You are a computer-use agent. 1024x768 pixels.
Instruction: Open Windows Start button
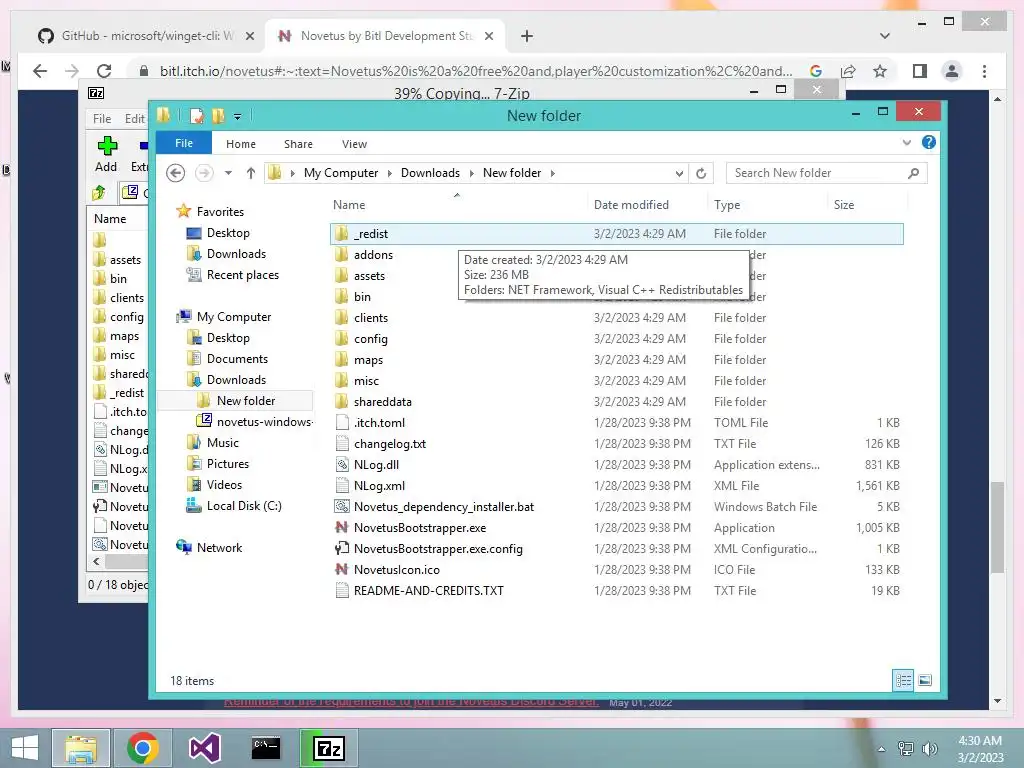click(x=24, y=748)
